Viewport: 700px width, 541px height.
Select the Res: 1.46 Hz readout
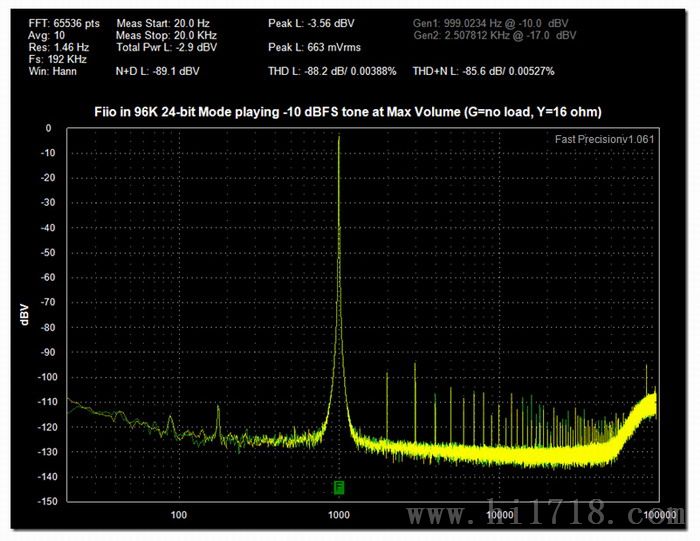tap(58, 47)
